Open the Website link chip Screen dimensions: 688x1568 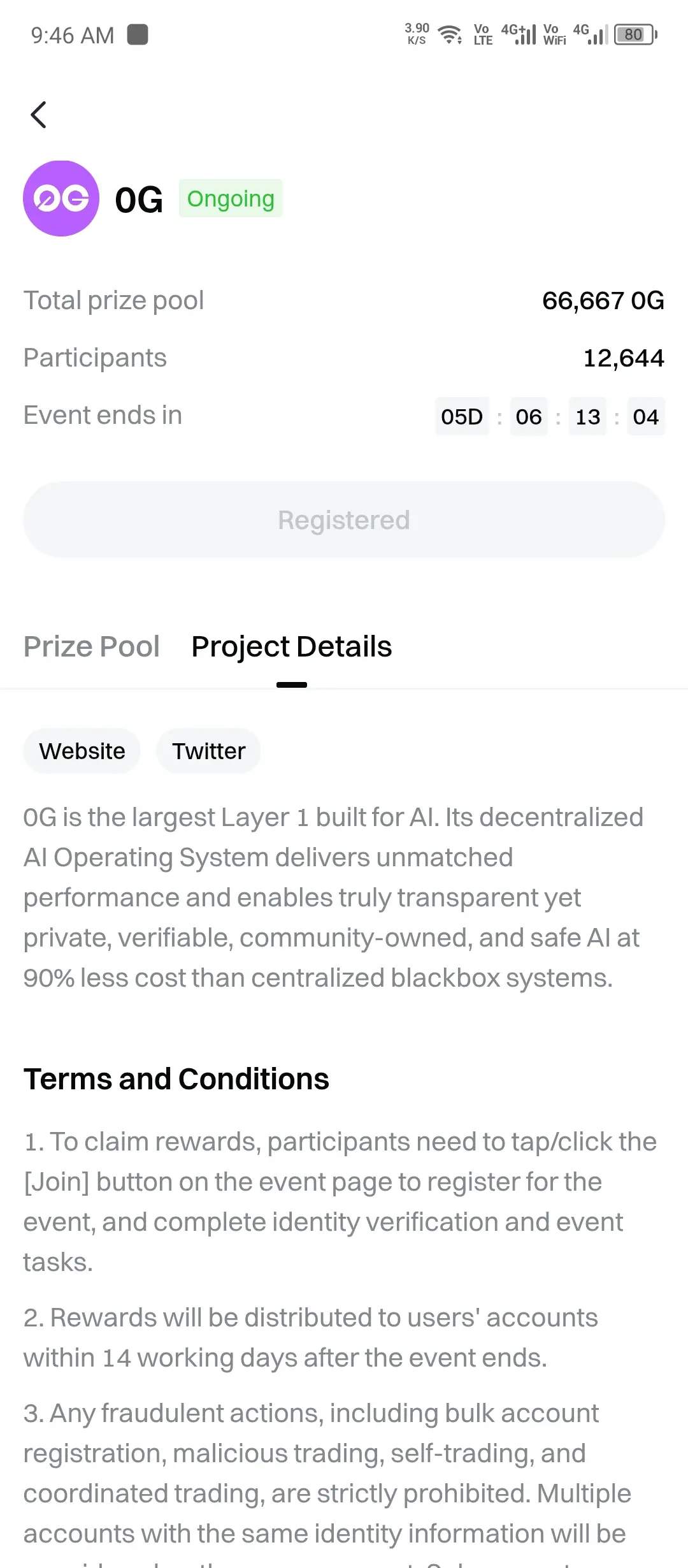coord(82,751)
